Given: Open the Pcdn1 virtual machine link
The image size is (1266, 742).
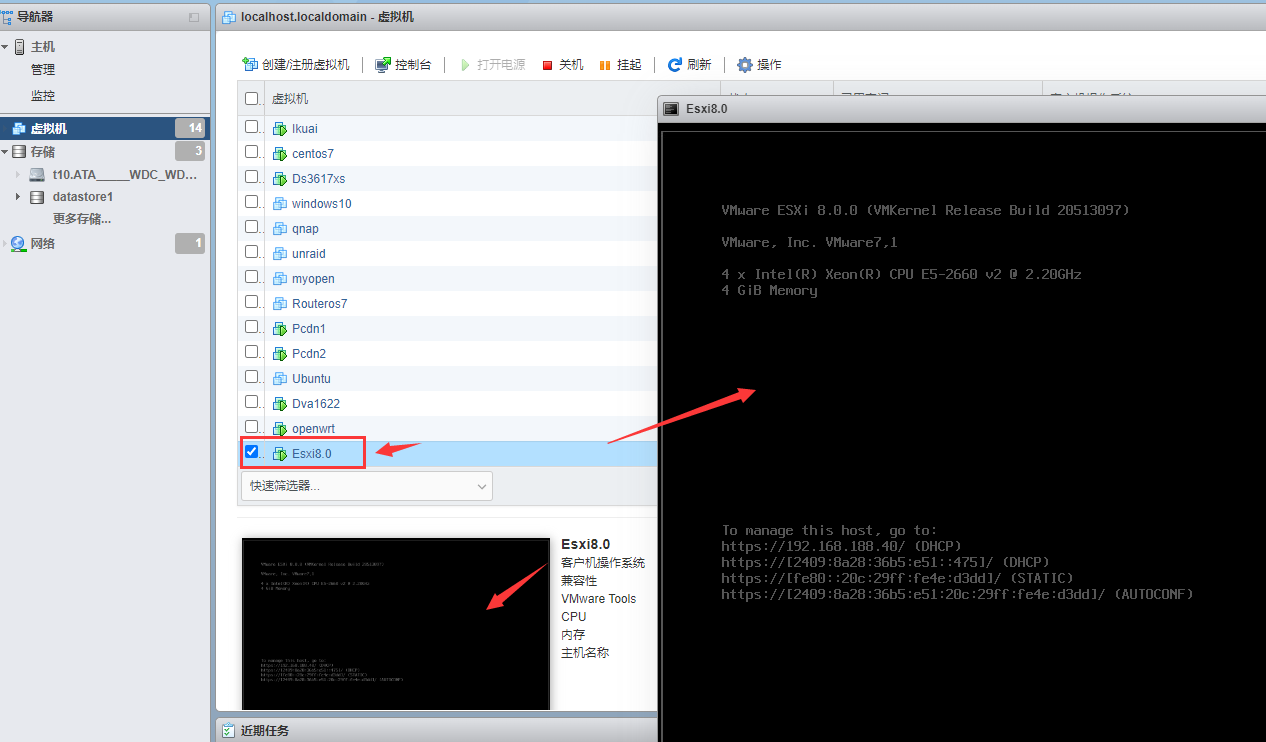Looking at the screenshot, I should point(309,329).
